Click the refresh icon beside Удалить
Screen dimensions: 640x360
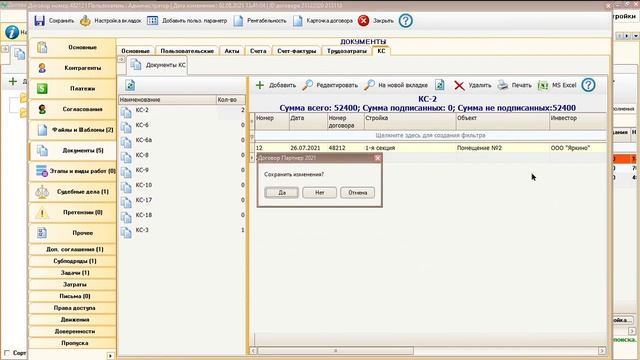point(440,85)
